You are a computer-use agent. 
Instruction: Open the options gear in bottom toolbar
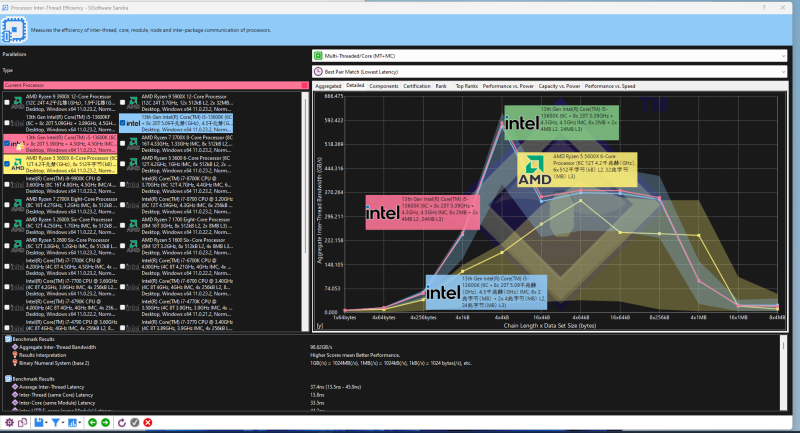[9, 422]
